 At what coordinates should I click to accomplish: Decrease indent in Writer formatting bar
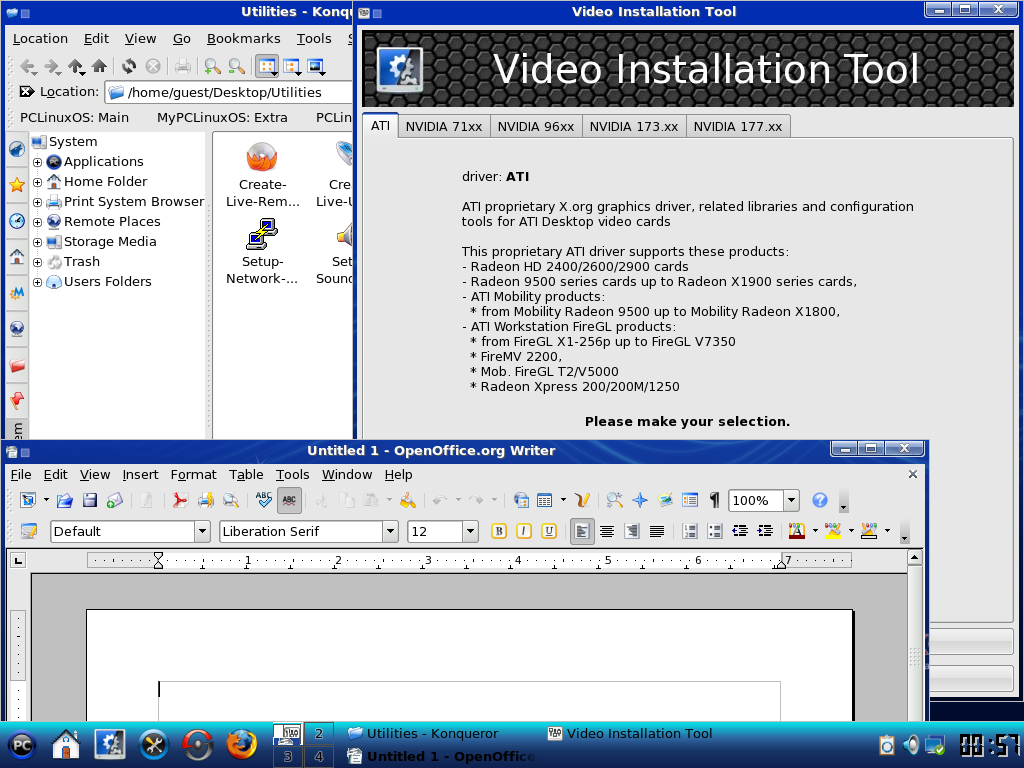[x=740, y=531]
